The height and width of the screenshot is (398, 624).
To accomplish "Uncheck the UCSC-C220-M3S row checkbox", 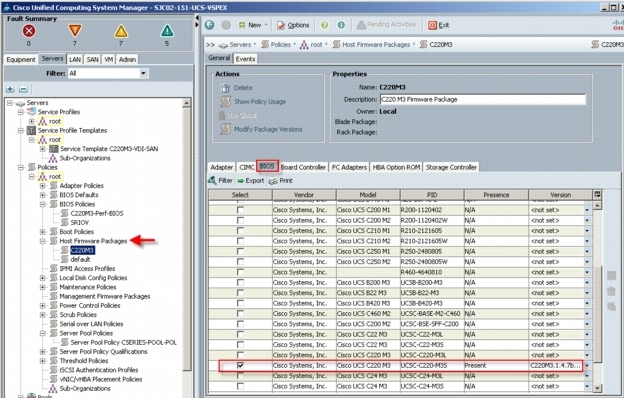I will coord(240,365).
